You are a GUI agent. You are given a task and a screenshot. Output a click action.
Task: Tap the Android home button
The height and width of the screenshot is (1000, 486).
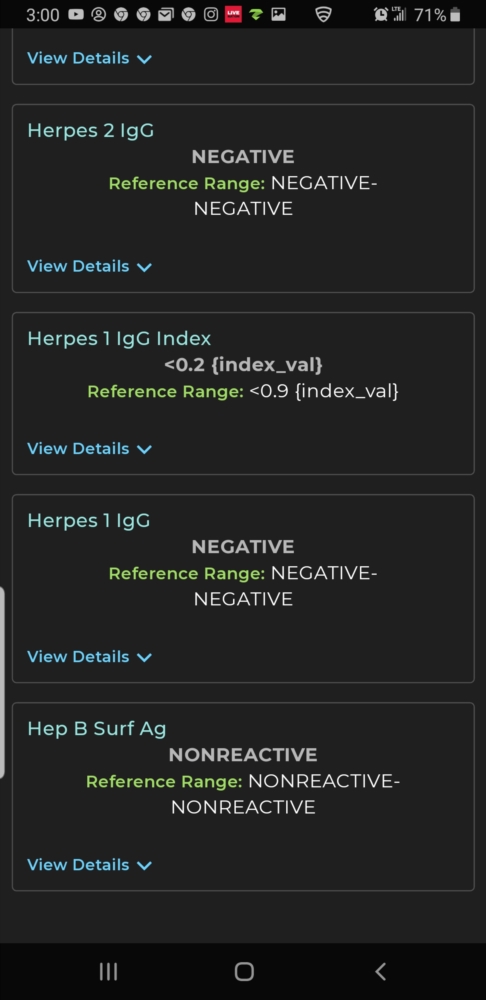244,971
